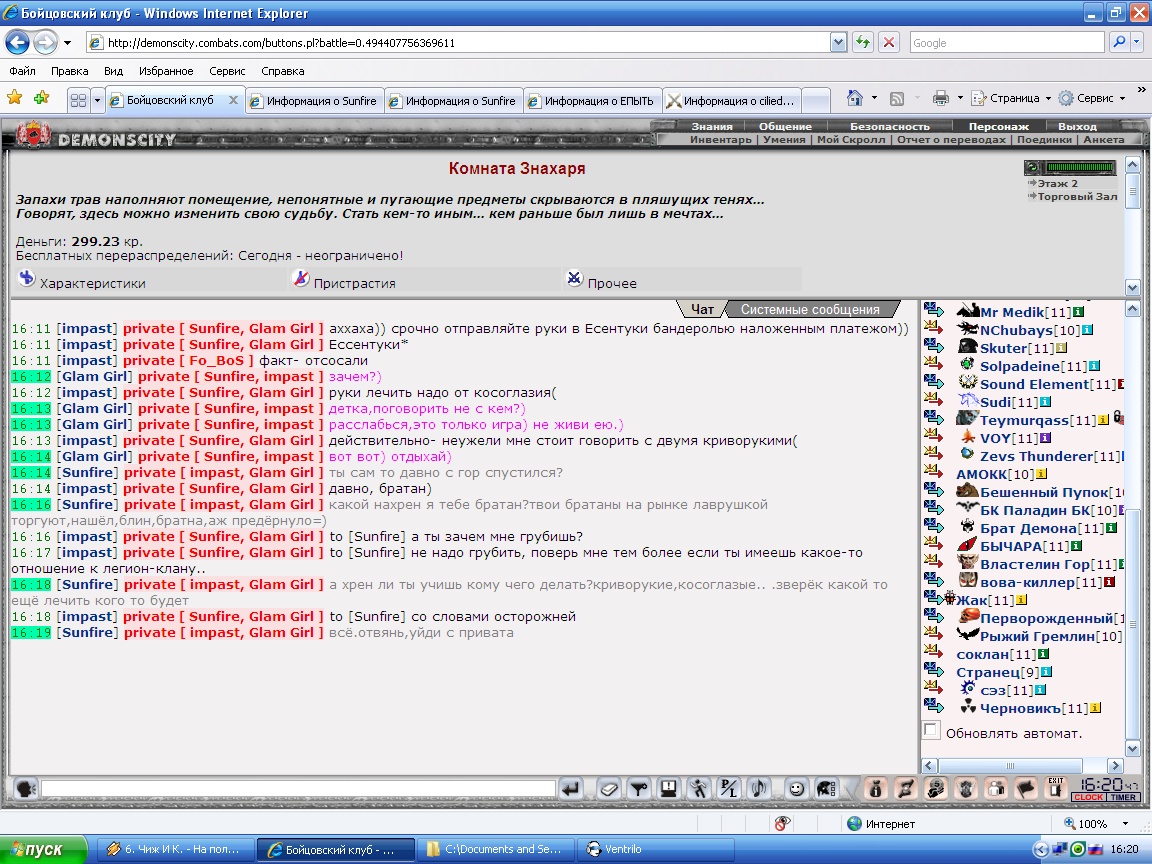Click the Прочее icon
The width and height of the screenshot is (1152, 864).
pos(575,278)
